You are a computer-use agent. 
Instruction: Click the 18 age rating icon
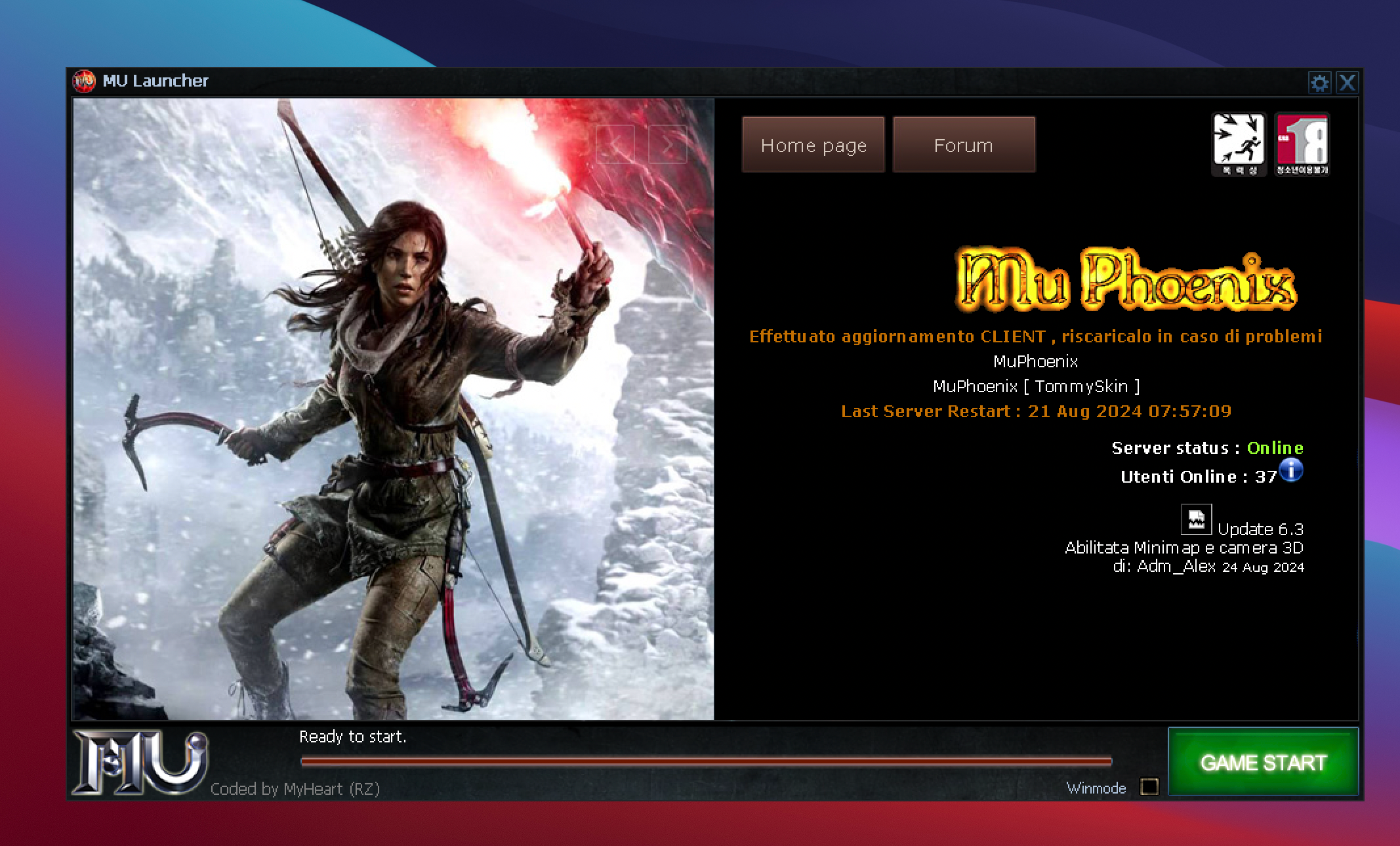(1302, 144)
